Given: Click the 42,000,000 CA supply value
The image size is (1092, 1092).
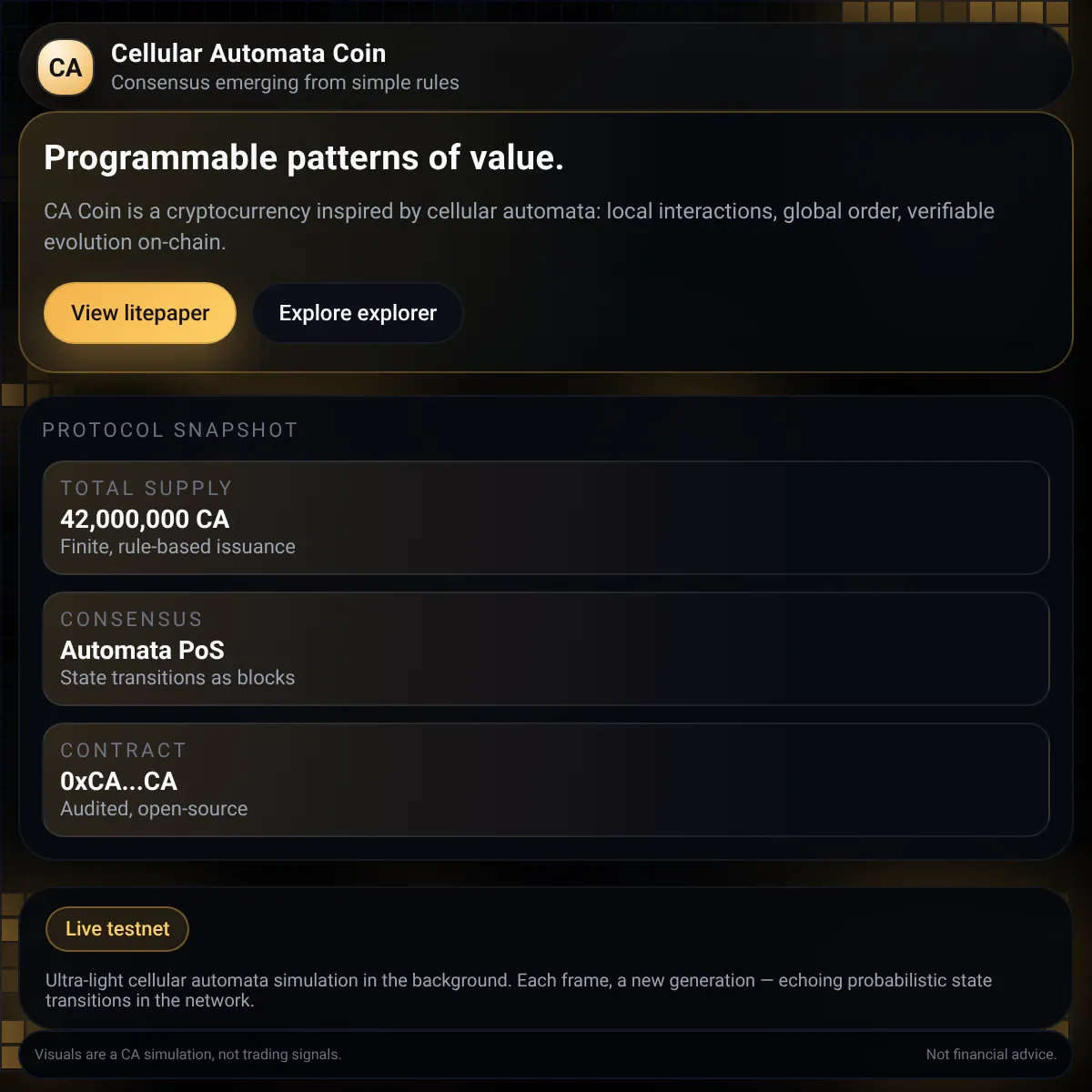Looking at the screenshot, I should click(x=145, y=520).
